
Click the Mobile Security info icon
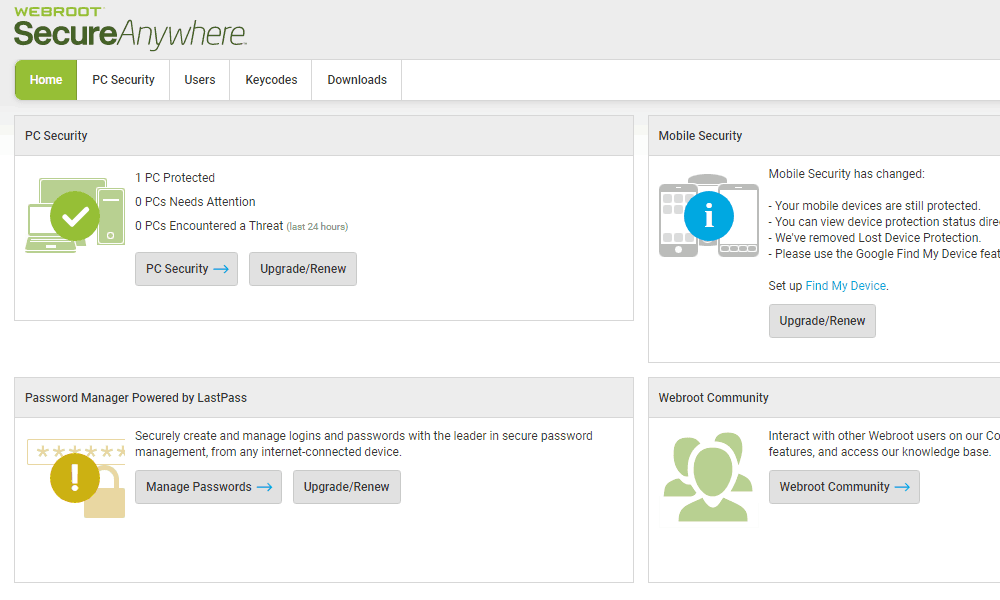point(709,216)
